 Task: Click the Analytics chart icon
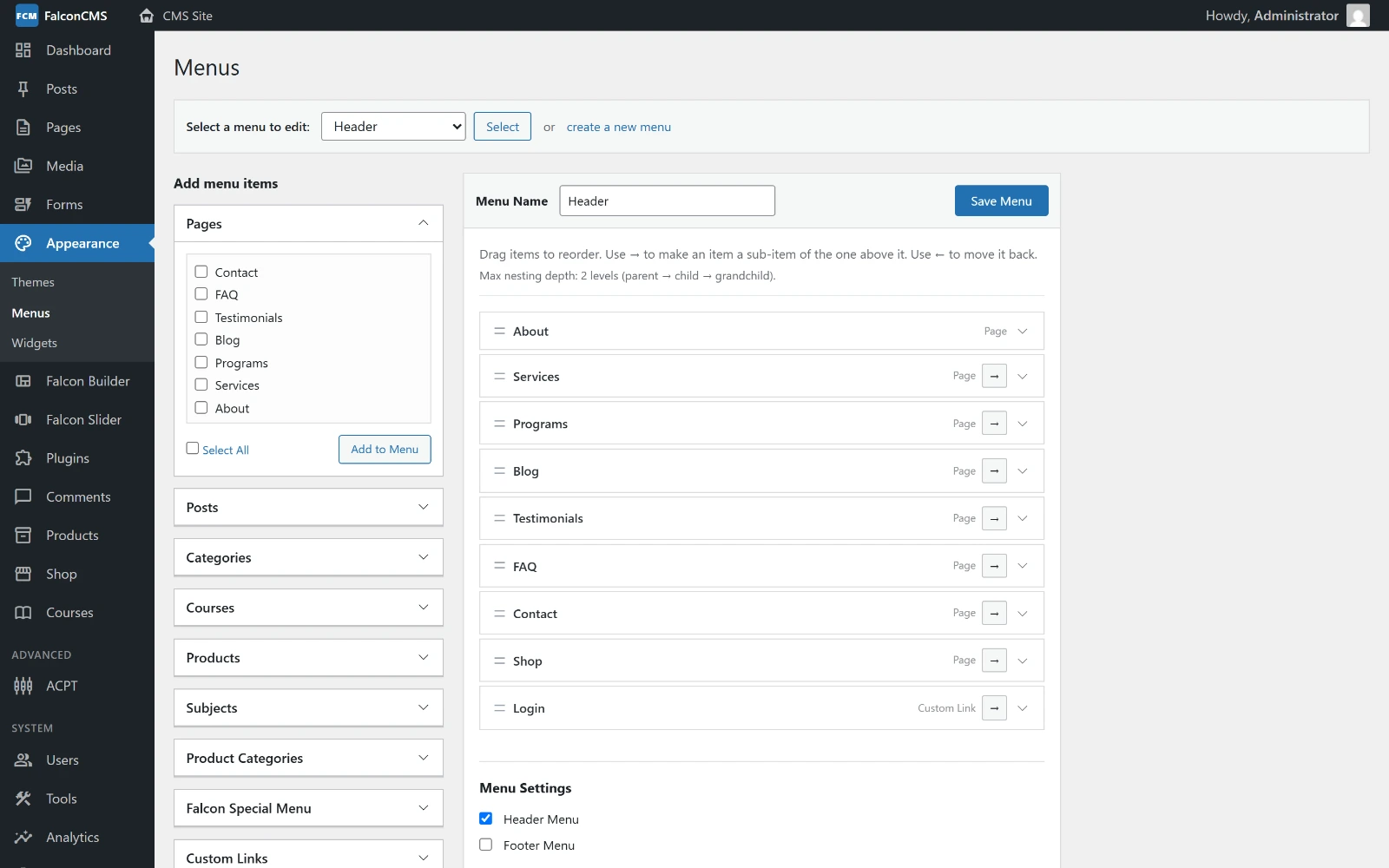click(x=23, y=838)
